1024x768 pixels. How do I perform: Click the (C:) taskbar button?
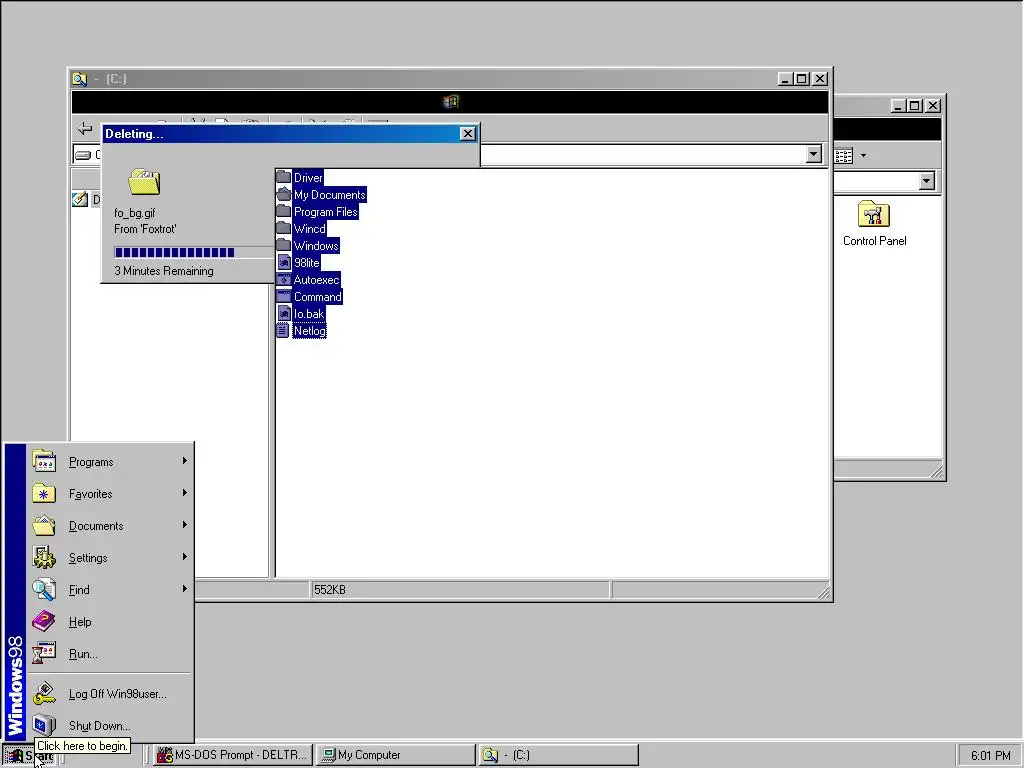558,755
